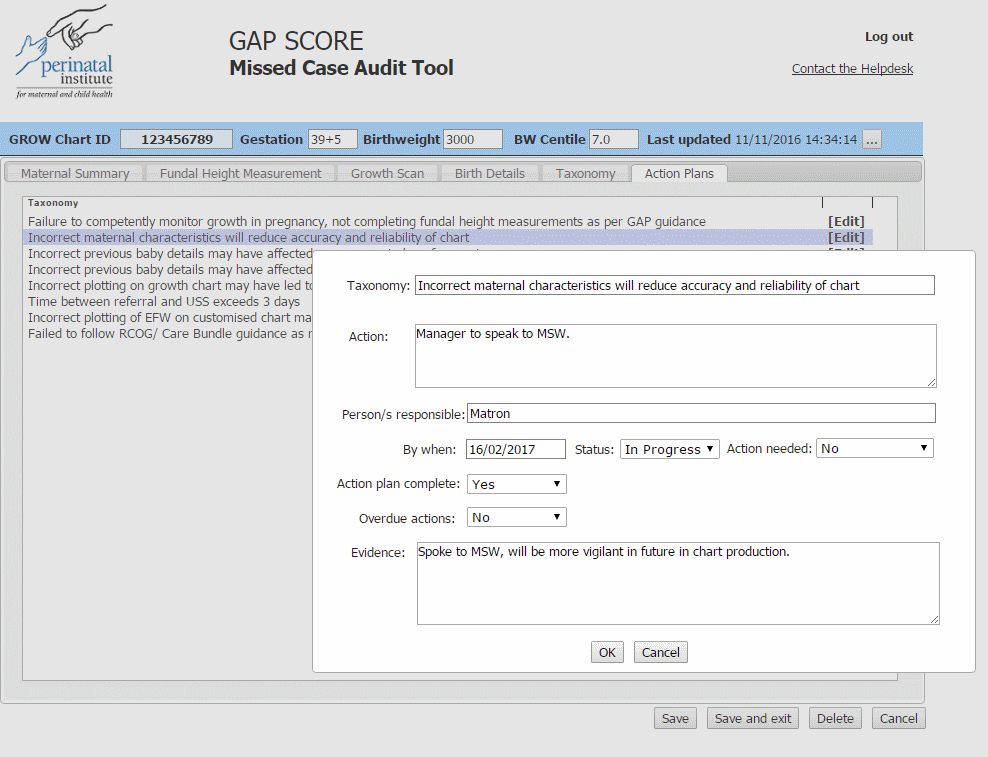Open the Action plan complete dropdown
This screenshot has width=988, height=757.
point(516,483)
